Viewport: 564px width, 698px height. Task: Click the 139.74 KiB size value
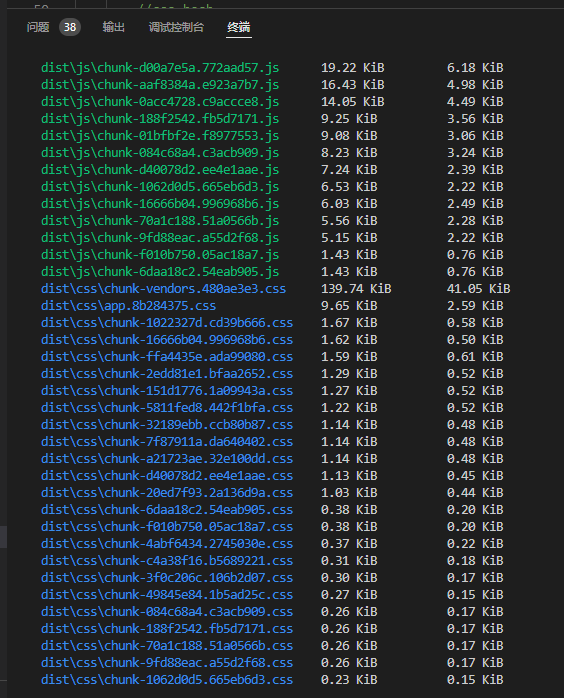coord(356,288)
